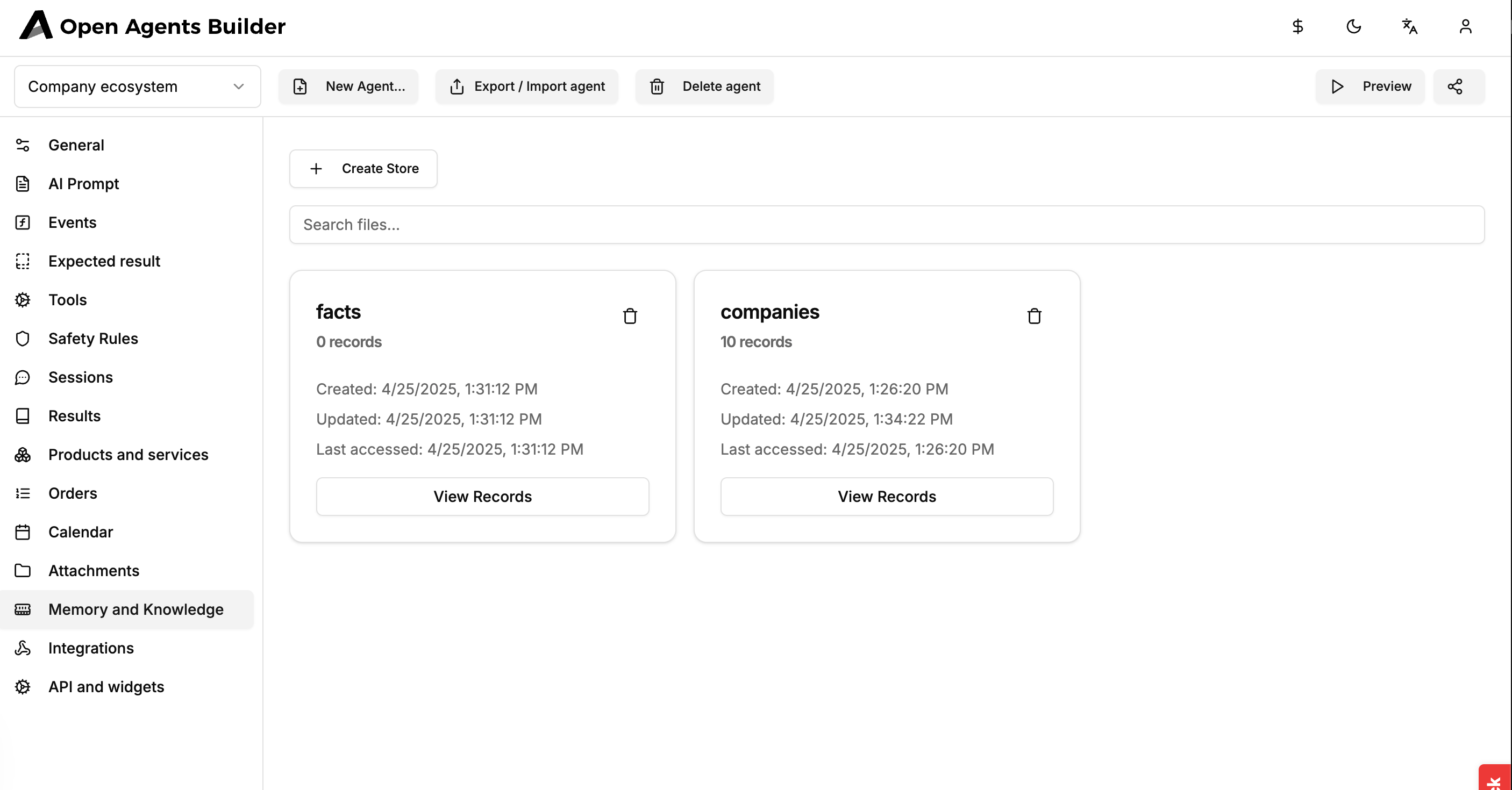
Task: Open the user account icon
Action: click(x=1466, y=26)
